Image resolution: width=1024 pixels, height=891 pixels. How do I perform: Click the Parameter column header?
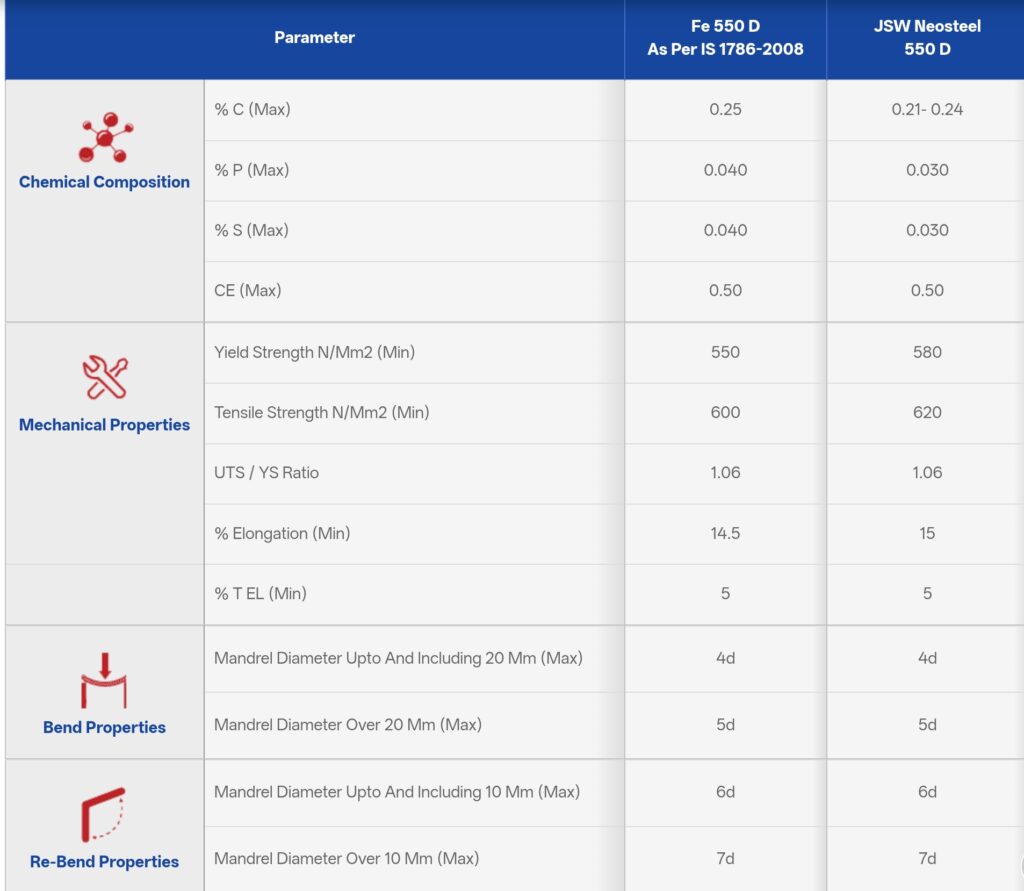314,38
